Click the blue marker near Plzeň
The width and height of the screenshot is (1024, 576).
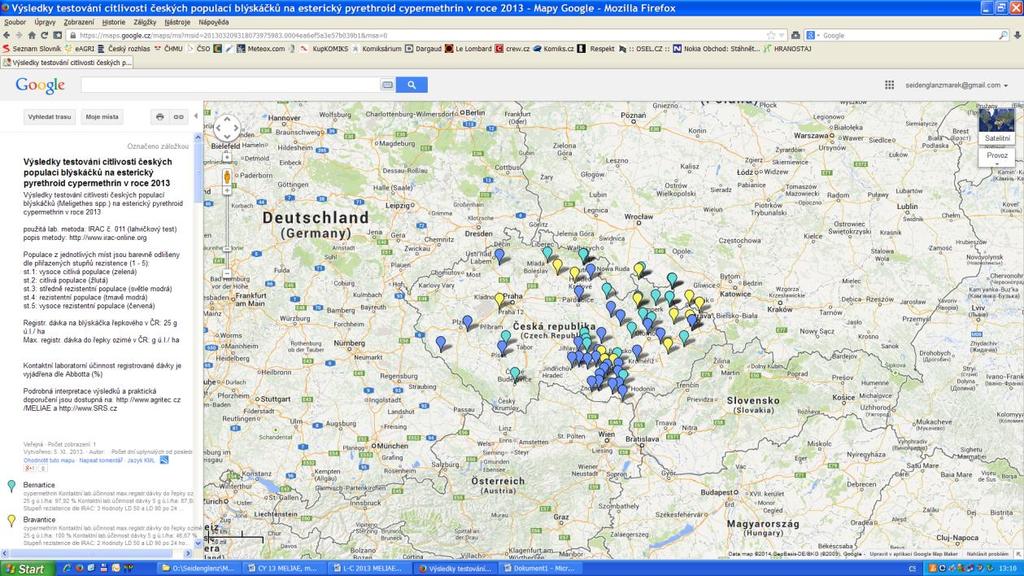pyautogui.click(x=468, y=322)
